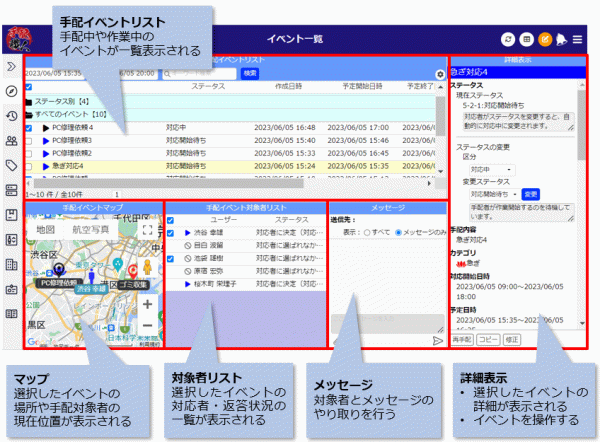Toggle fullscreen on the map
Viewport: 600px width, 442px height.
(147, 230)
